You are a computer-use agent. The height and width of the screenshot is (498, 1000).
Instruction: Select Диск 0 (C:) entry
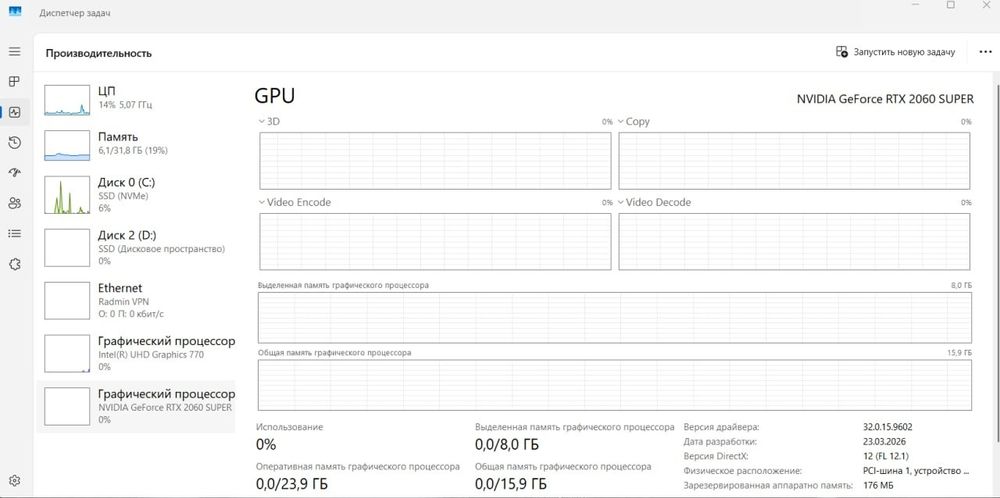[x=136, y=194]
